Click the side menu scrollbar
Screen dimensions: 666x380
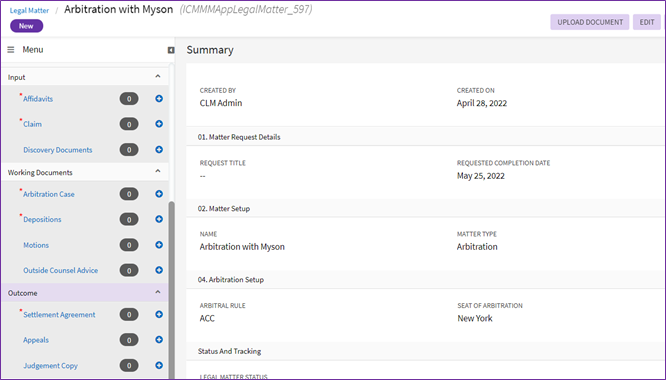(x=172, y=289)
